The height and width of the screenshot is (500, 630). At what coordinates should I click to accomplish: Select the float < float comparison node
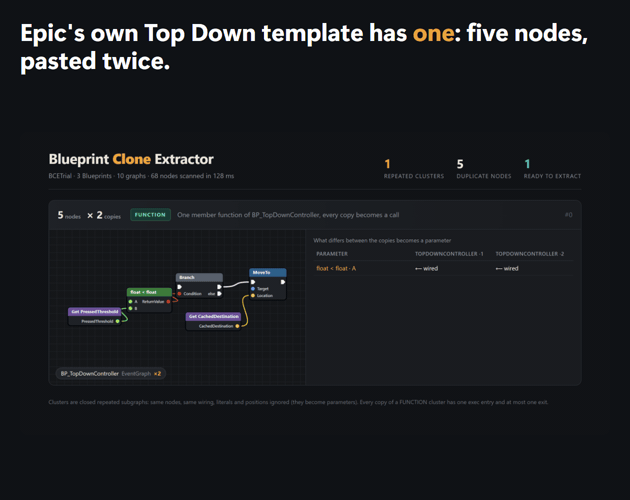pyautogui.click(x=149, y=300)
